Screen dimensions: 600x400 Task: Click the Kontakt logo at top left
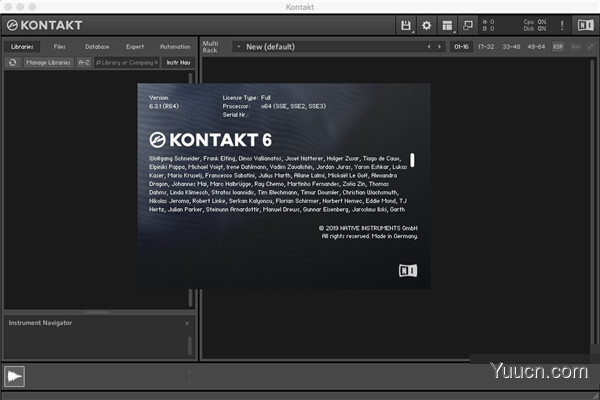45,25
